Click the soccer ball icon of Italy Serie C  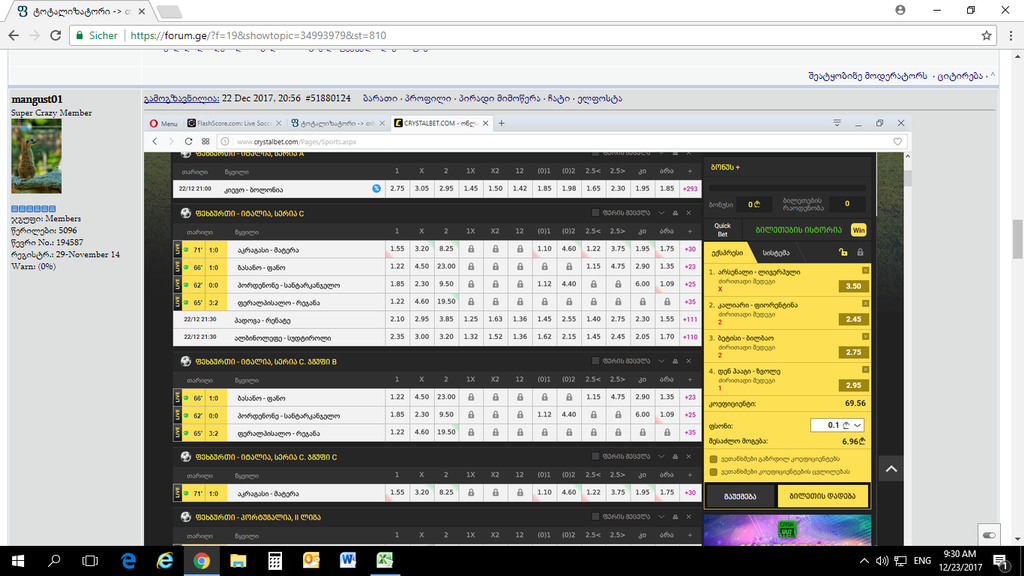[x=185, y=213]
